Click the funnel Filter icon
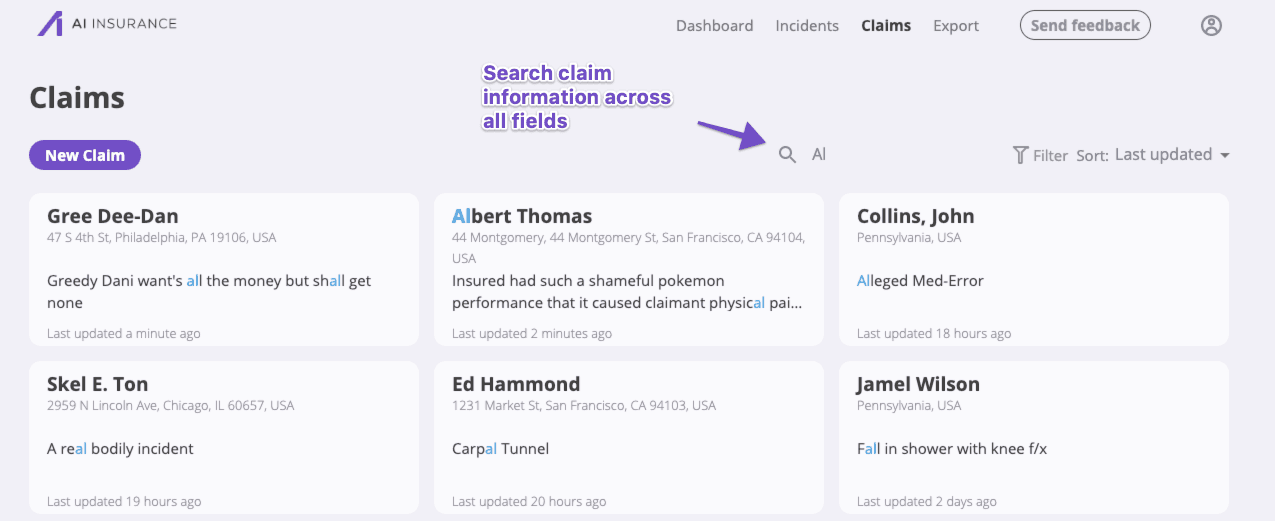Viewport: 1275px width, 521px height. coord(1020,155)
